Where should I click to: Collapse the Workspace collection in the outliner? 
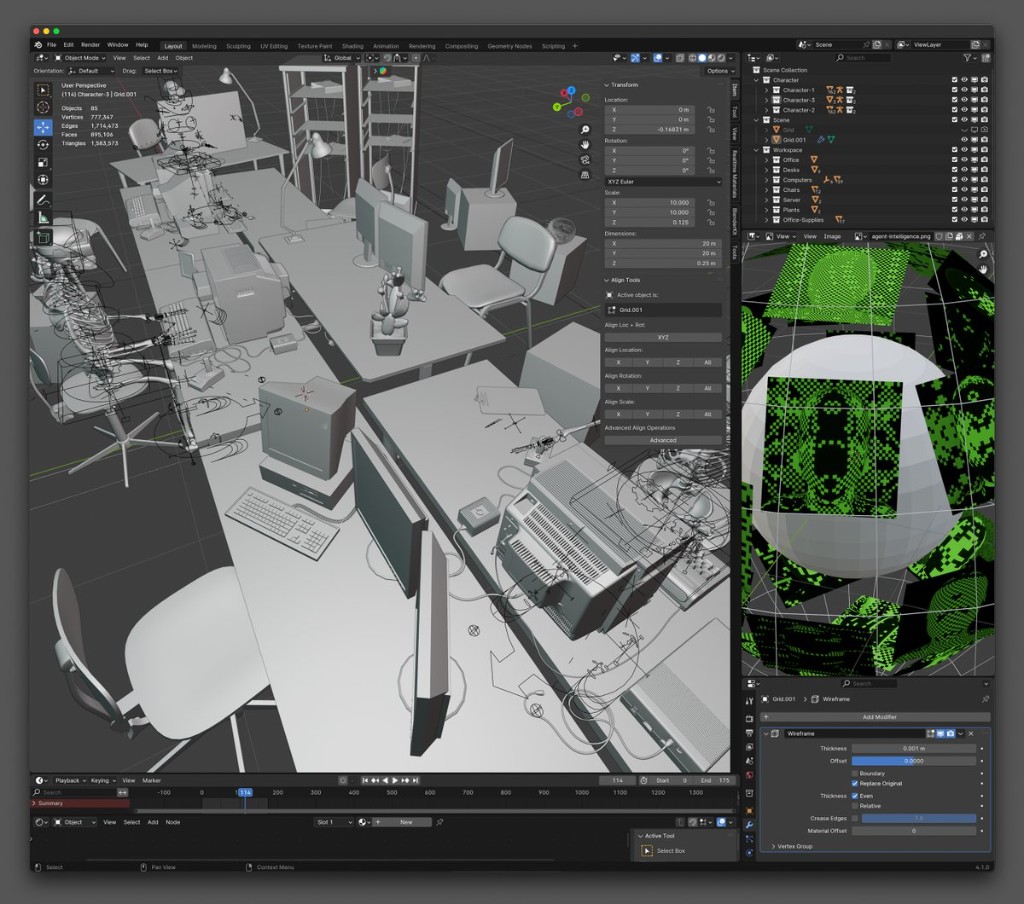coord(758,150)
